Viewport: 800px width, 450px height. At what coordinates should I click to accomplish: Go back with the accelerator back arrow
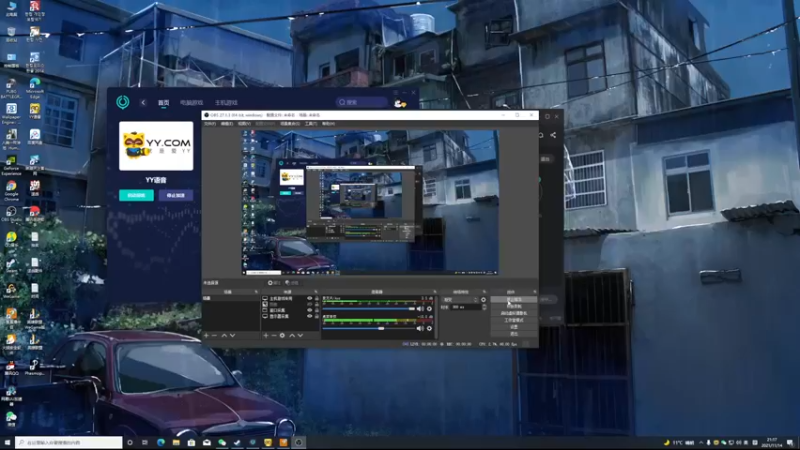pyautogui.click(x=143, y=103)
